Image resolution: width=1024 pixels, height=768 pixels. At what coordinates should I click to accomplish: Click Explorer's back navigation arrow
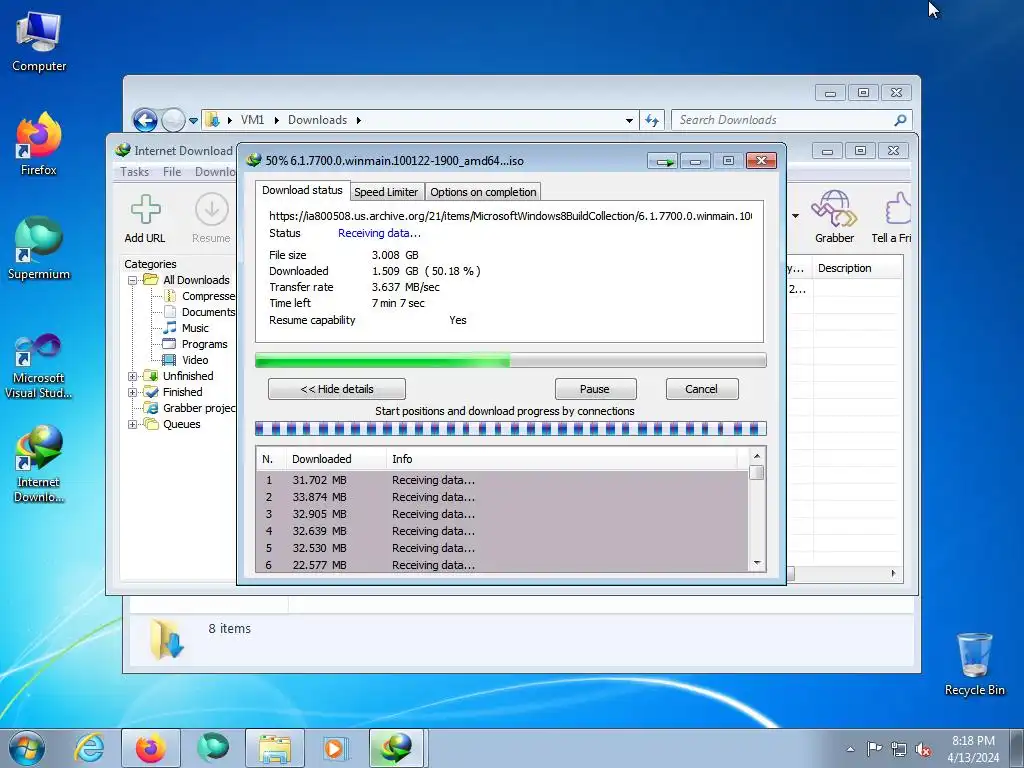pos(145,120)
